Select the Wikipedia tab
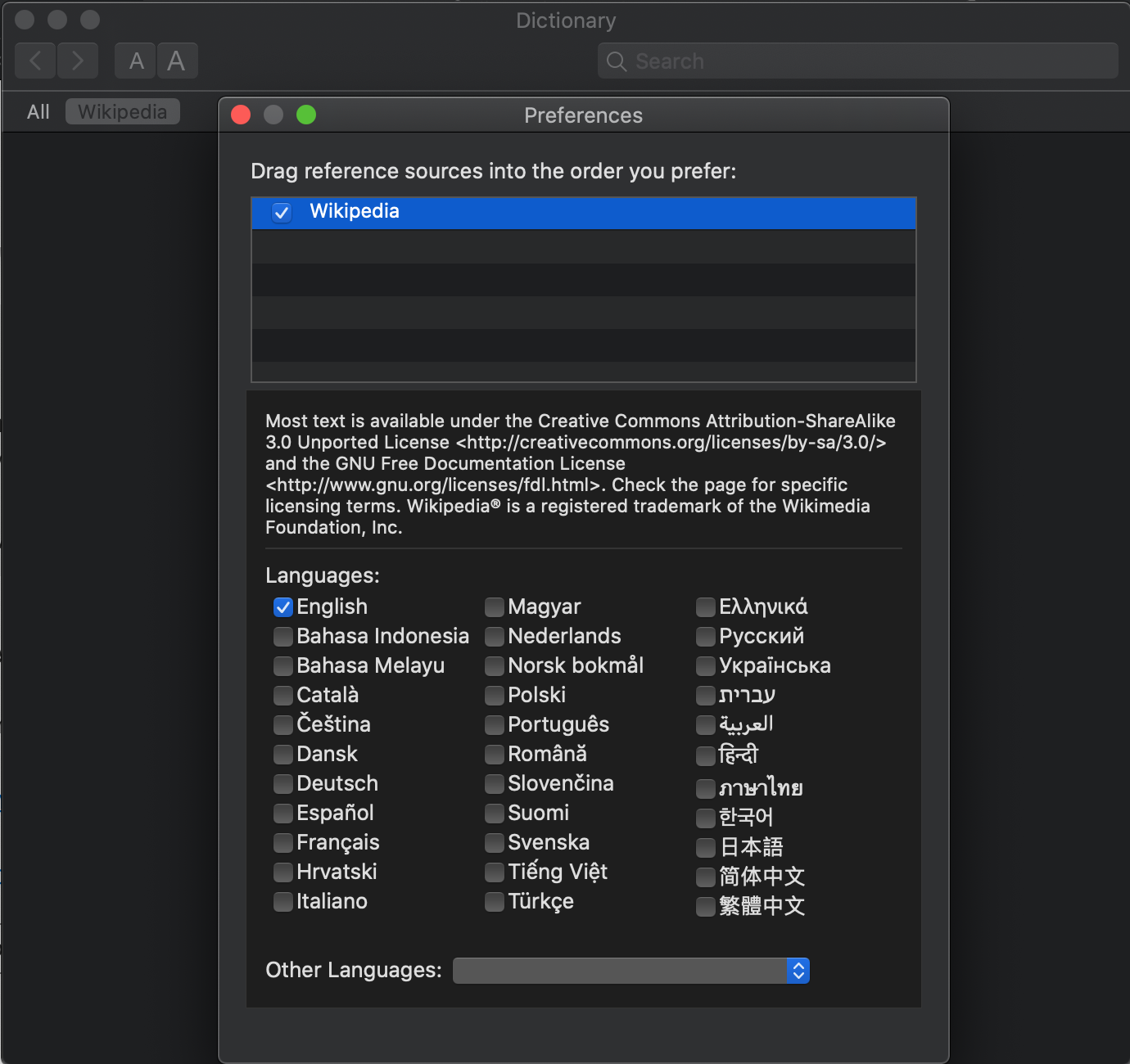Image resolution: width=1130 pixels, height=1064 pixels. click(123, 112)
